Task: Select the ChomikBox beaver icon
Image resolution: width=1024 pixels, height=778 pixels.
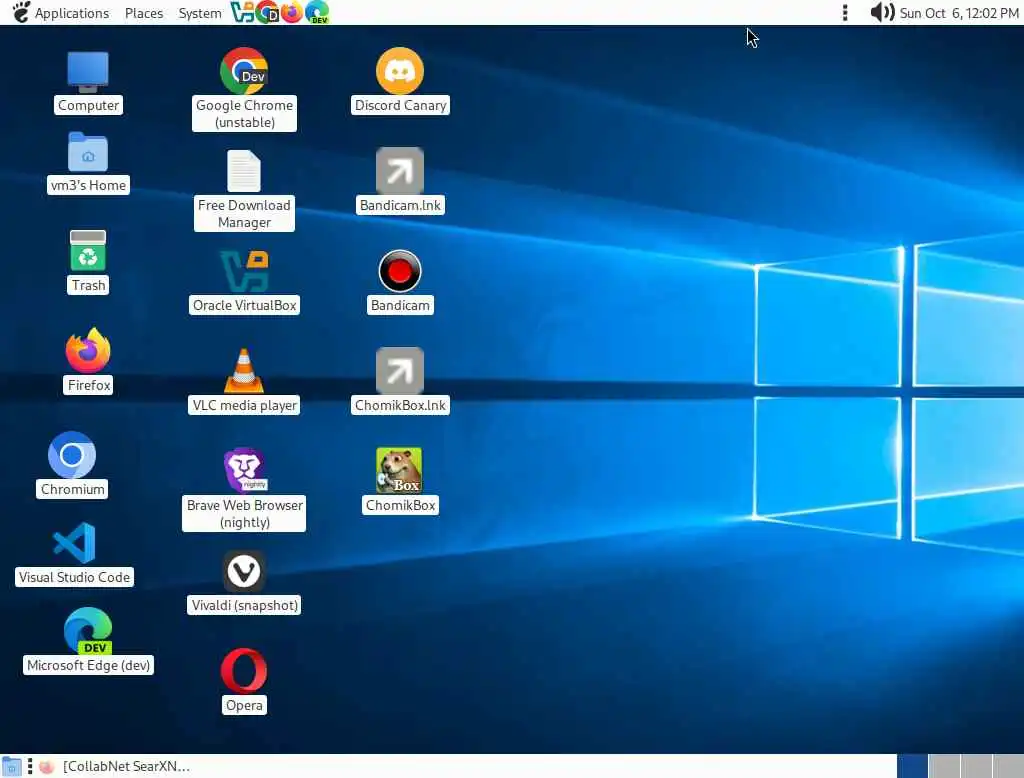Action: (399, 471)
